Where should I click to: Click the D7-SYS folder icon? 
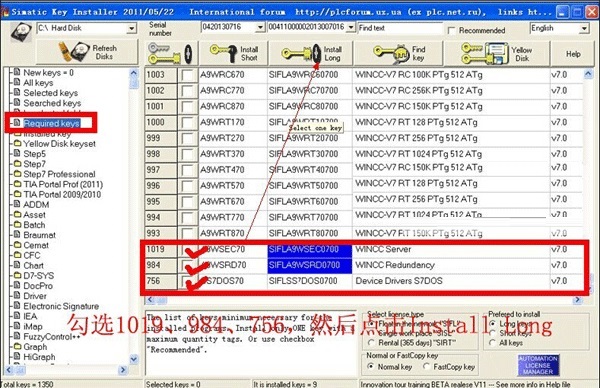[x=17, y=275]
